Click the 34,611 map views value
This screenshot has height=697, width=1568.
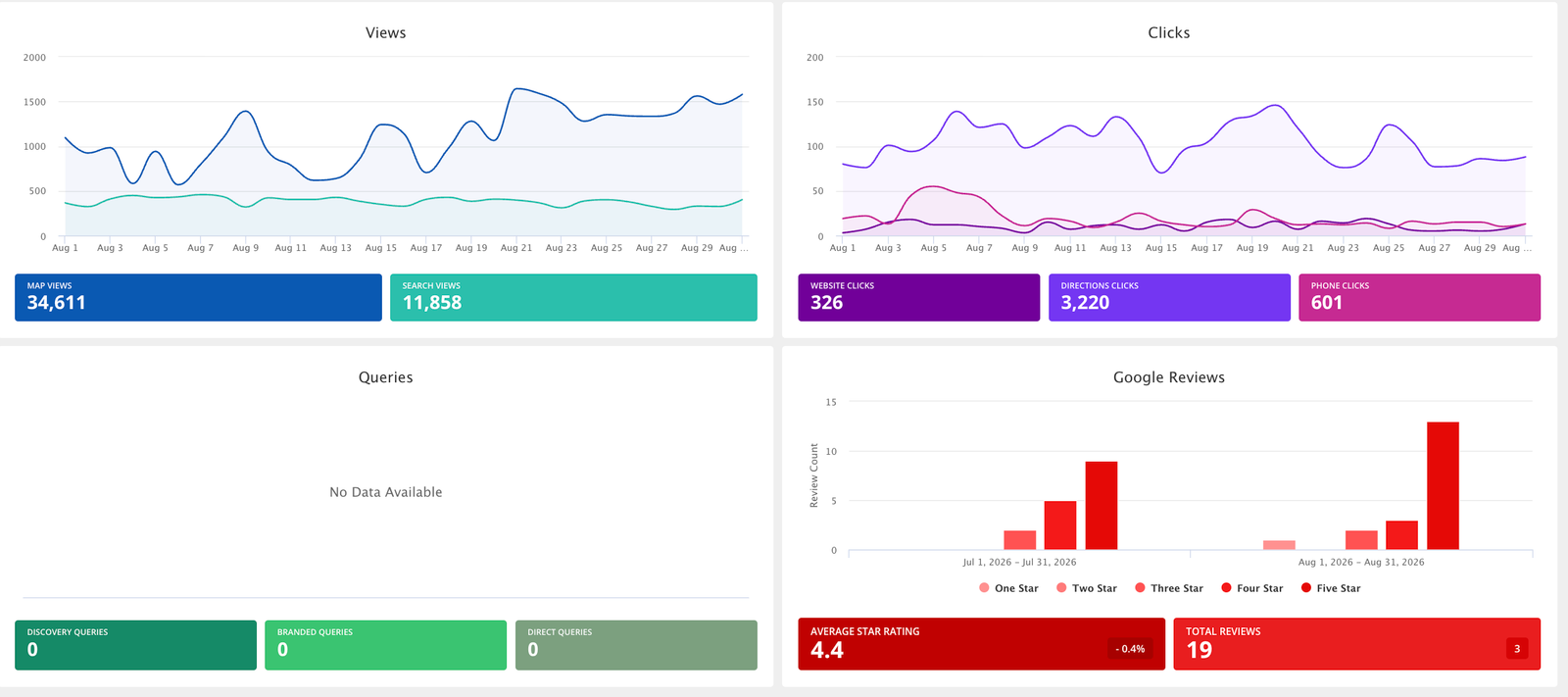(x=57, y=303)
